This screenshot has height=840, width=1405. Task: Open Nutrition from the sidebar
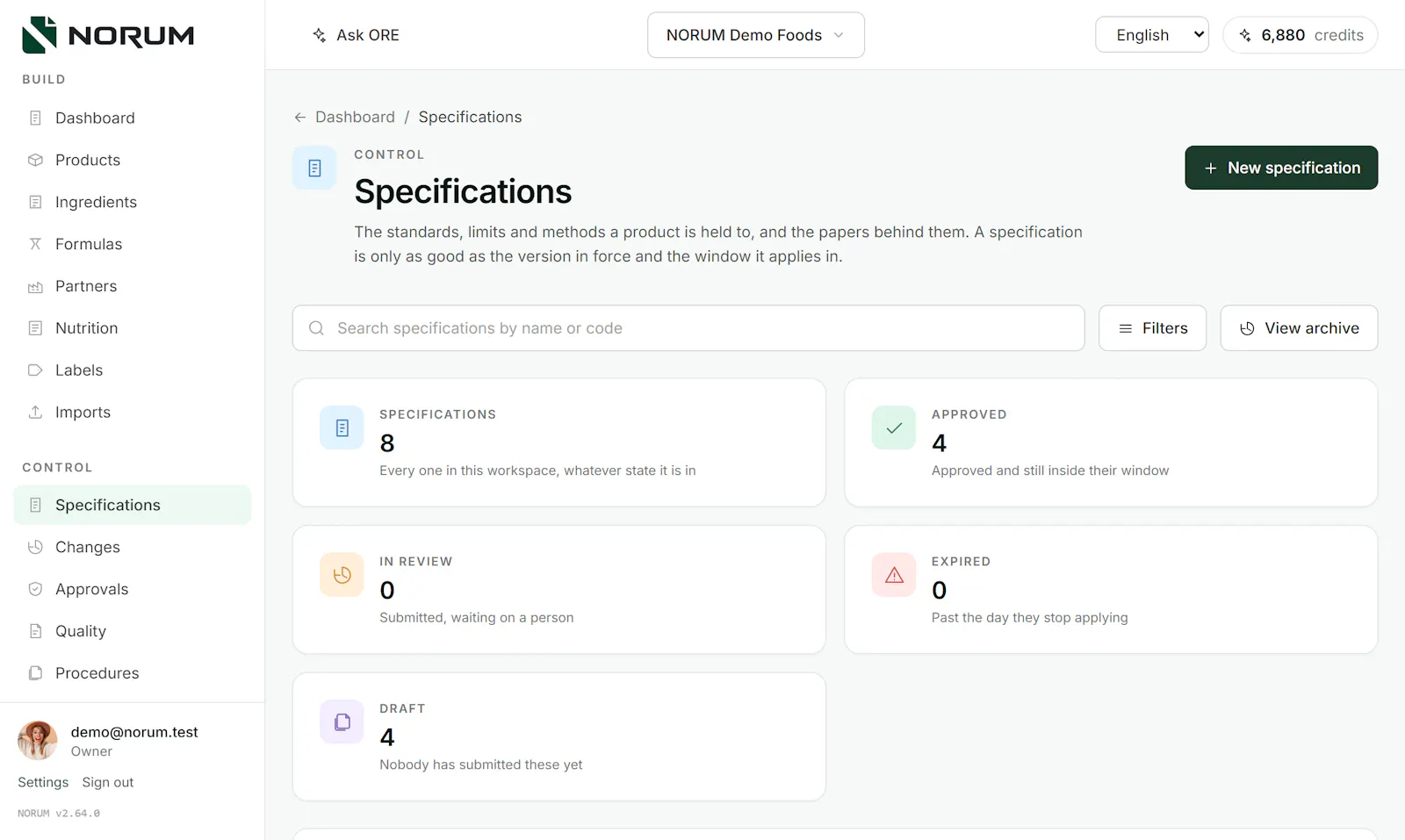(133, 328)
